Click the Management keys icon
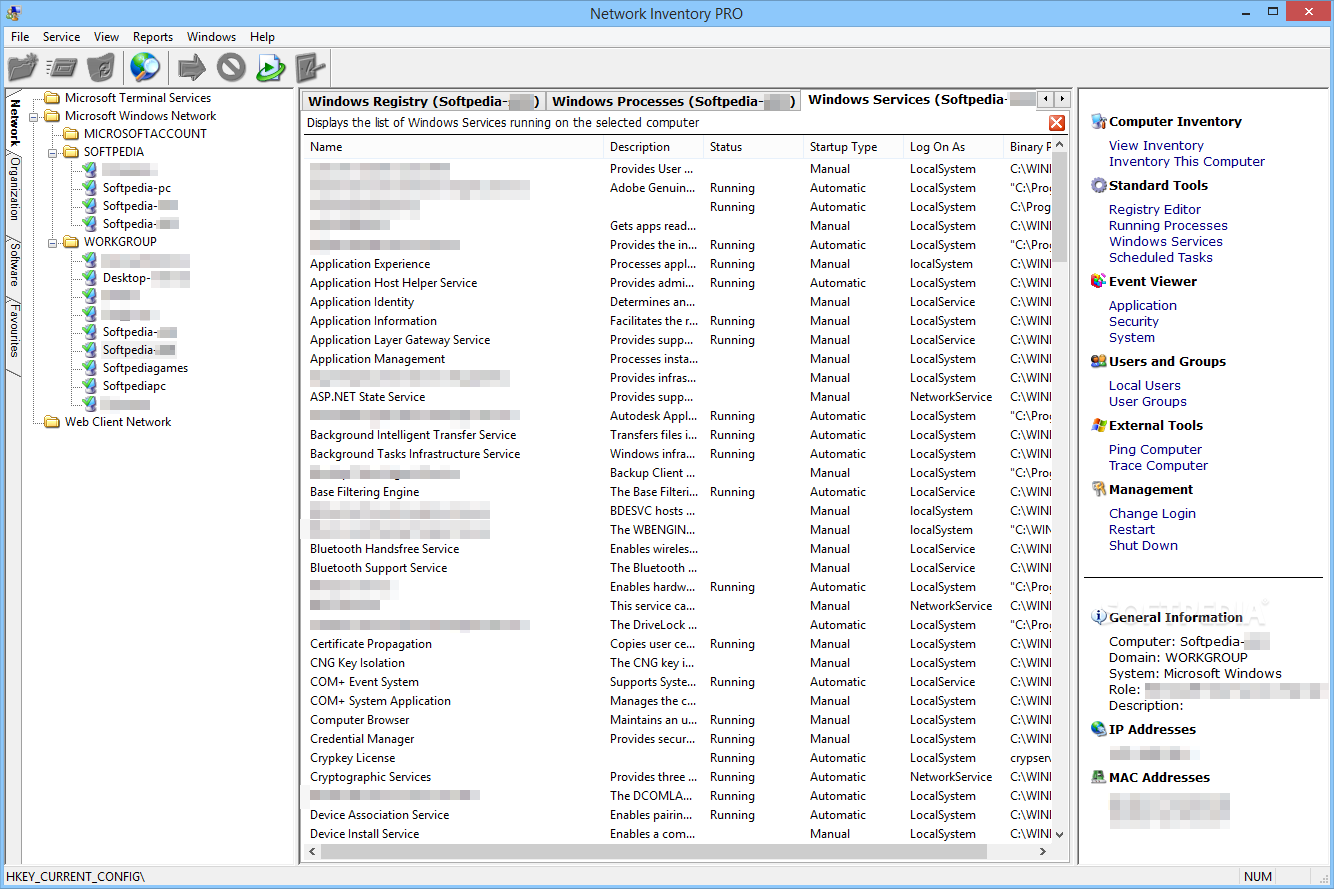 point(1099,489)
